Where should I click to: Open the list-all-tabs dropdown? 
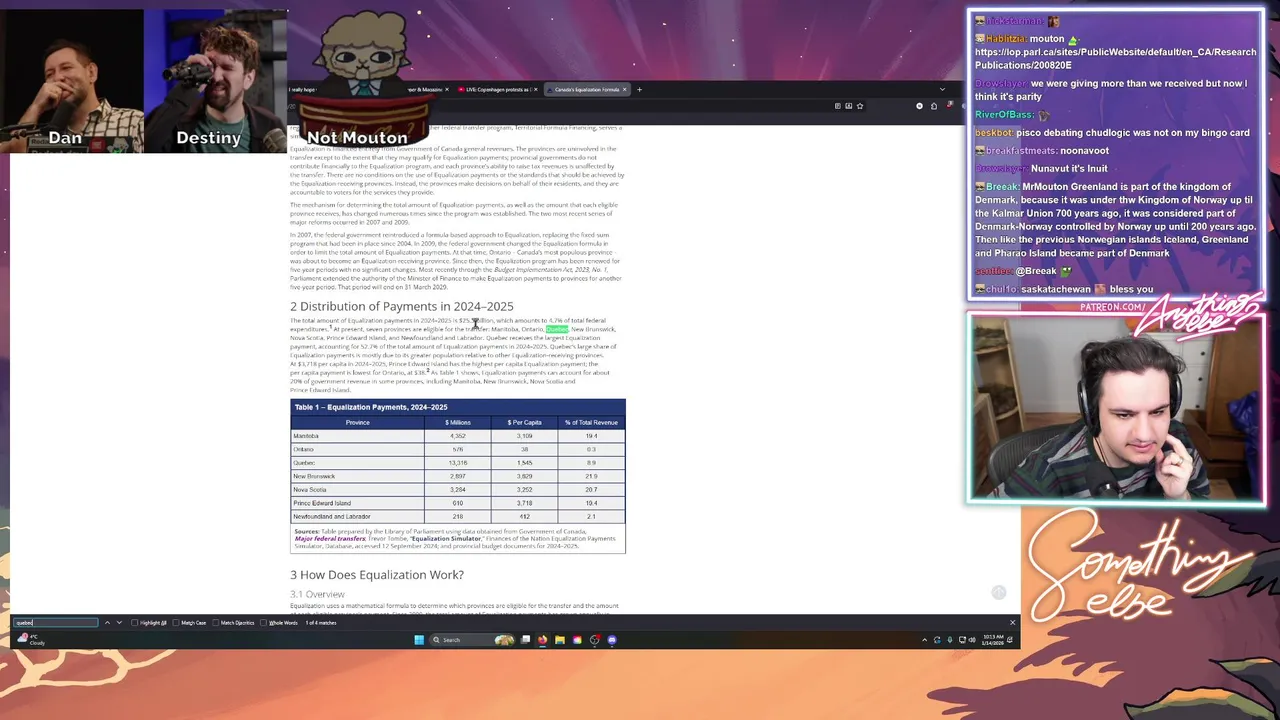point(942,89)
